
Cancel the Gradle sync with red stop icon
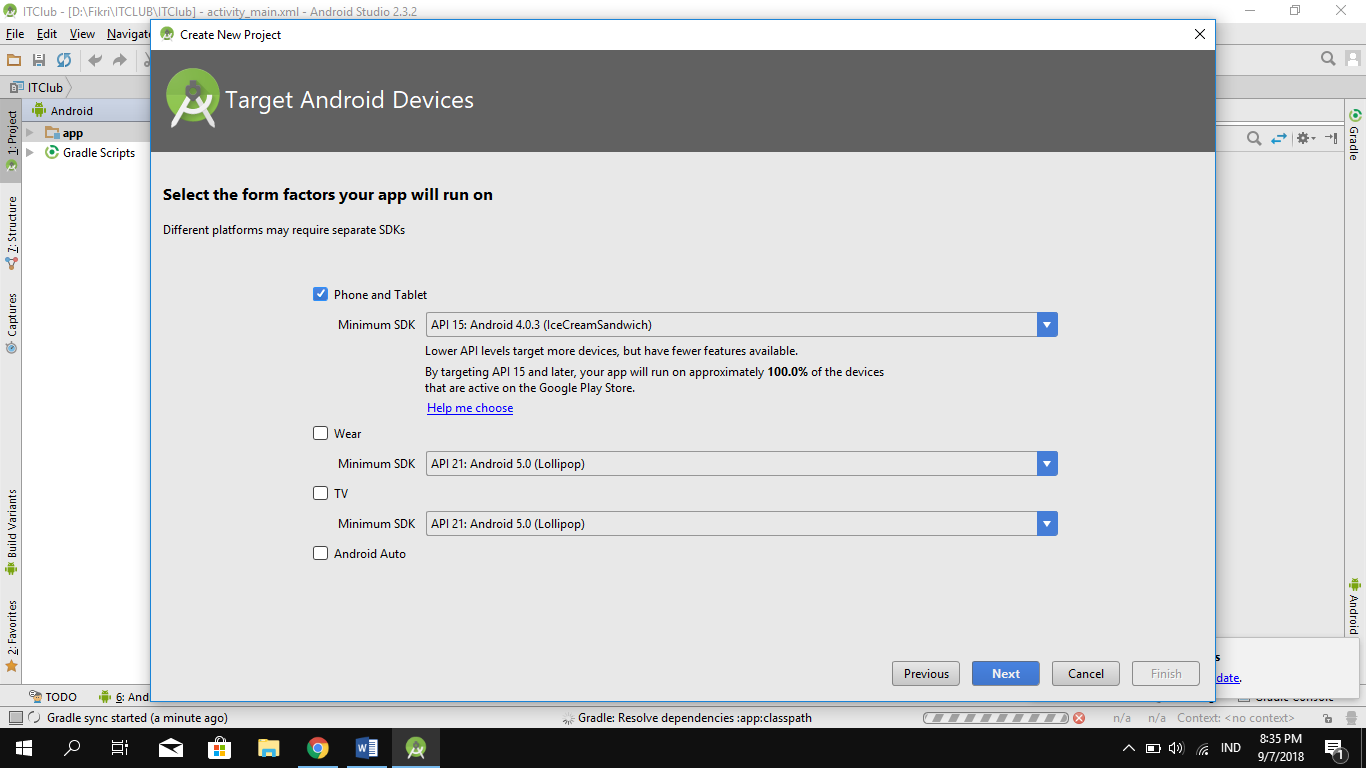click(x=1079, y=718)
